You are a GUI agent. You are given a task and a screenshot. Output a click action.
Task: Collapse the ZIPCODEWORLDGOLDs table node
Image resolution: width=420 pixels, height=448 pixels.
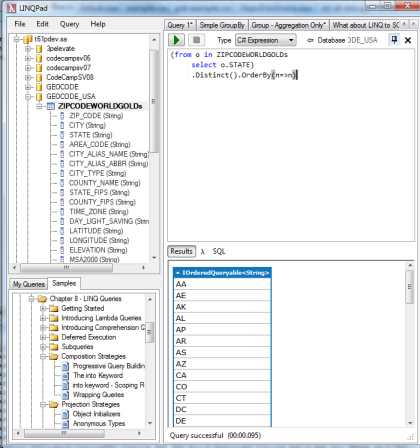[39, 106]
